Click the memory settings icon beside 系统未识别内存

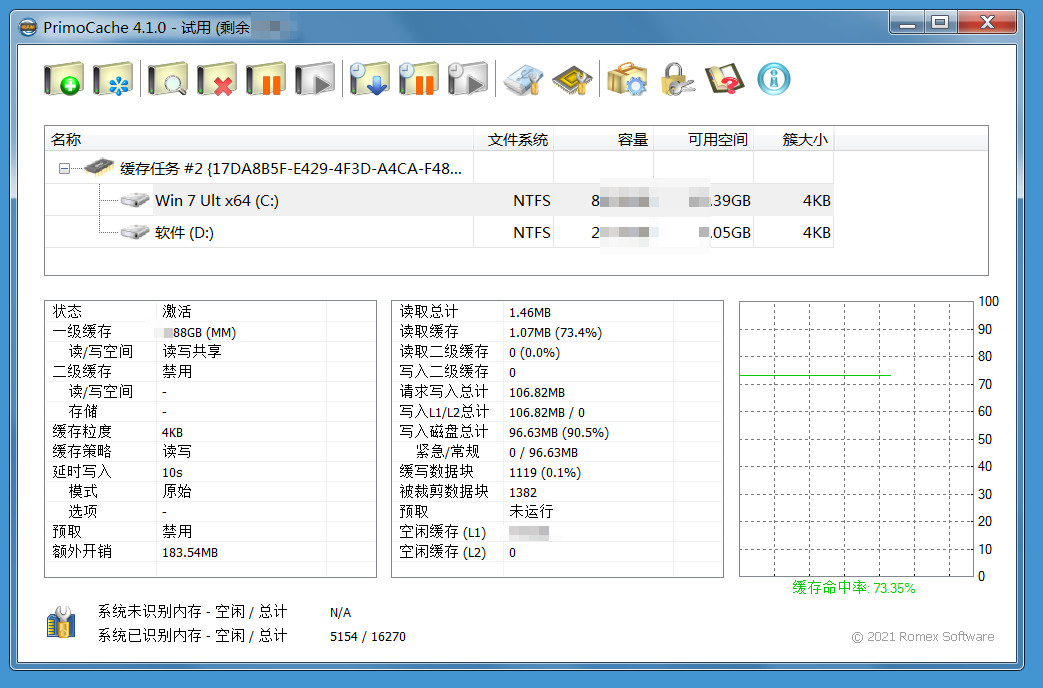pos(61,622)
